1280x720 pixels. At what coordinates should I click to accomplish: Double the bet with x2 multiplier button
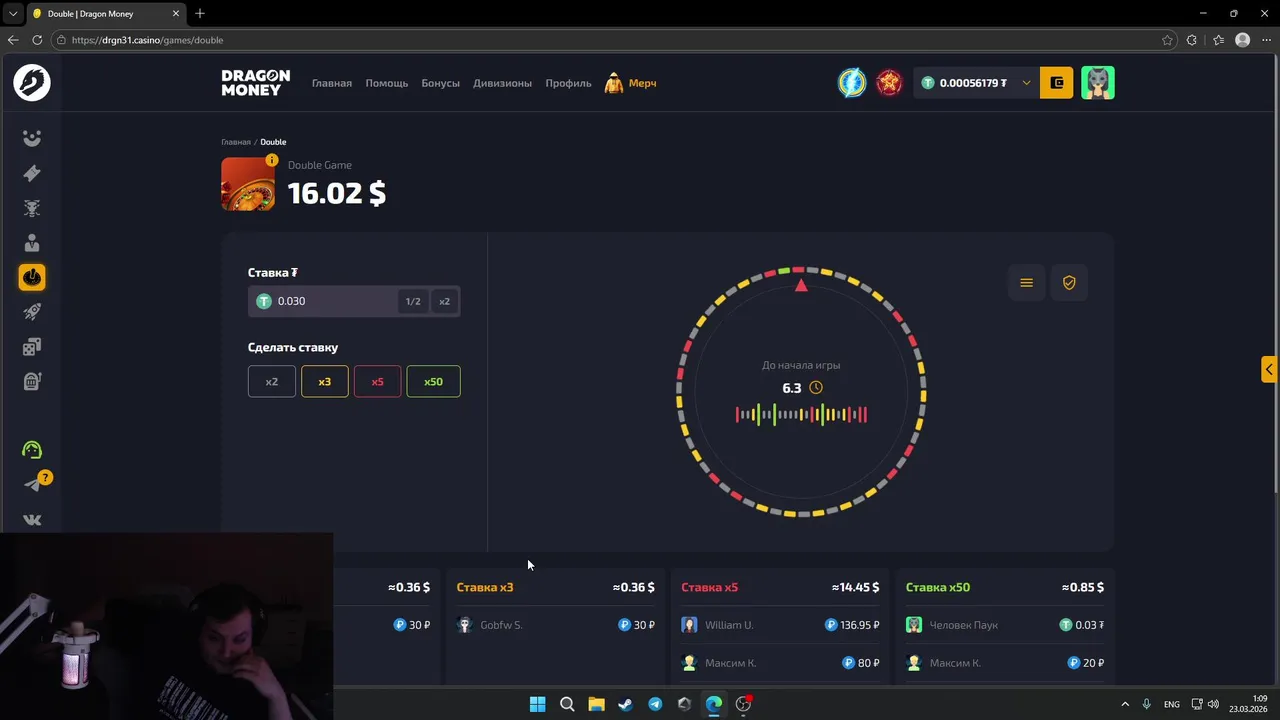pyautogui.click(x=444, y=301)
